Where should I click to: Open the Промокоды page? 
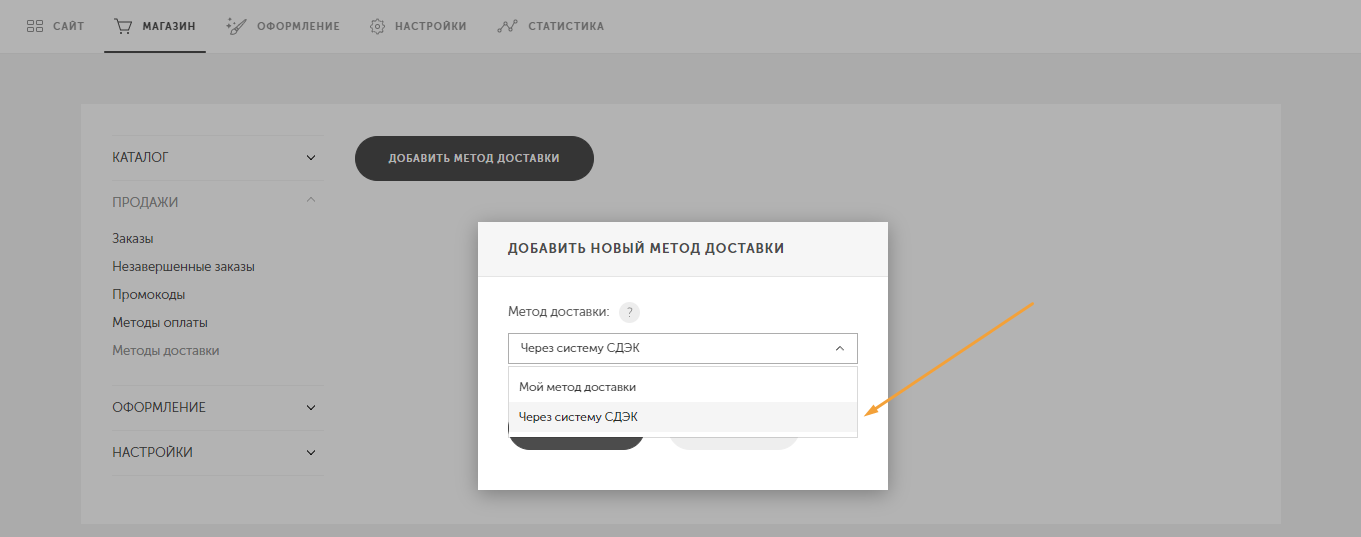(149, 295)
